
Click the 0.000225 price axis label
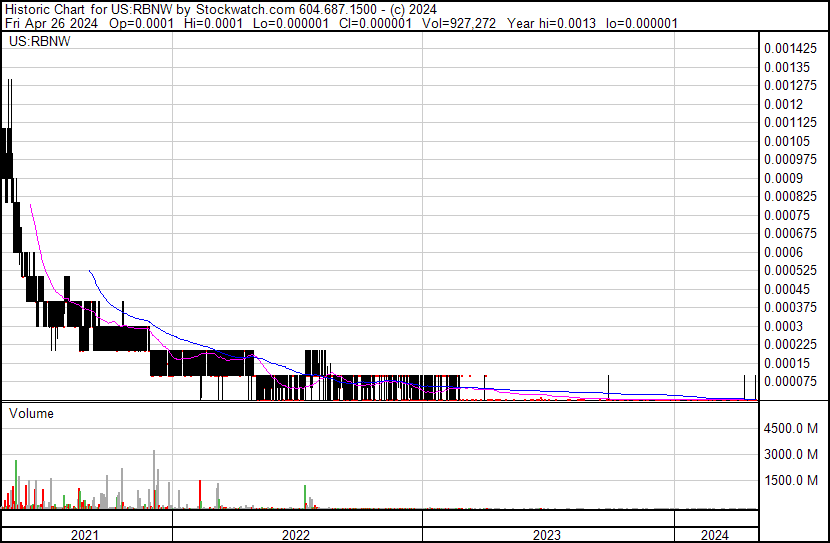[790, 345]
